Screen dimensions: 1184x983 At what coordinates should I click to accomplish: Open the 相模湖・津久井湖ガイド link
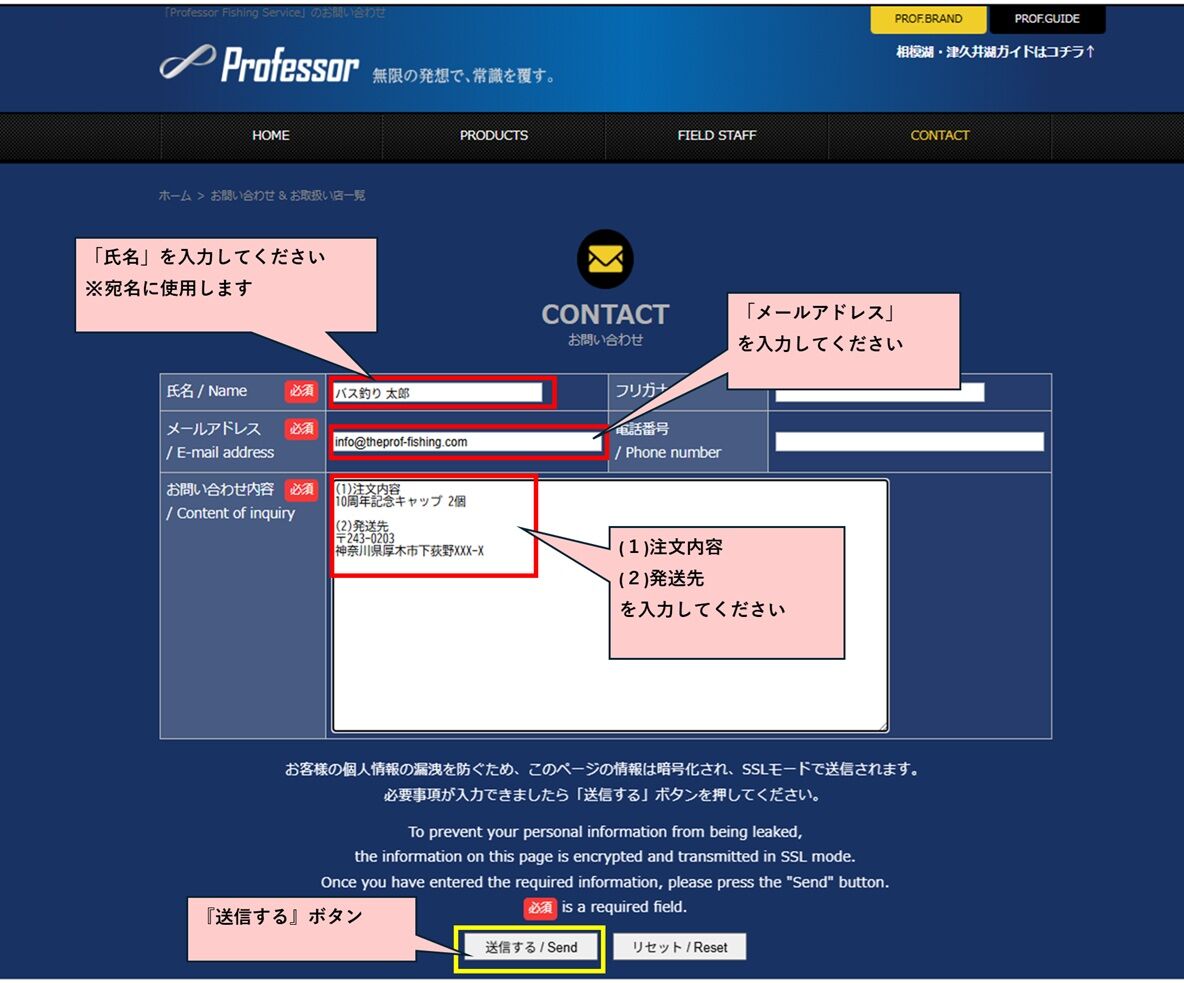[995, 51]
